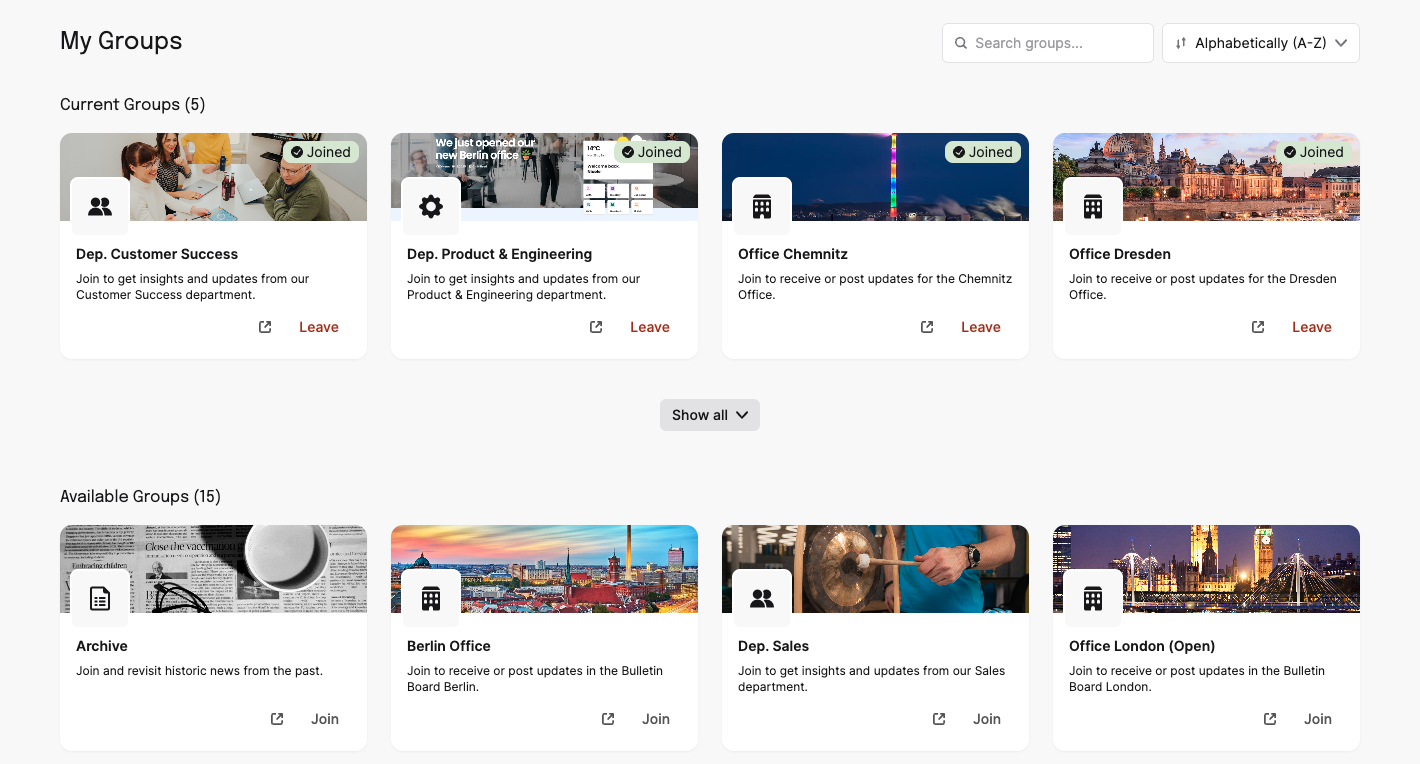Viewport: 1420px width, 764px height.
Task: Click the Dep. Sales card title
Action: coord(774,646)
